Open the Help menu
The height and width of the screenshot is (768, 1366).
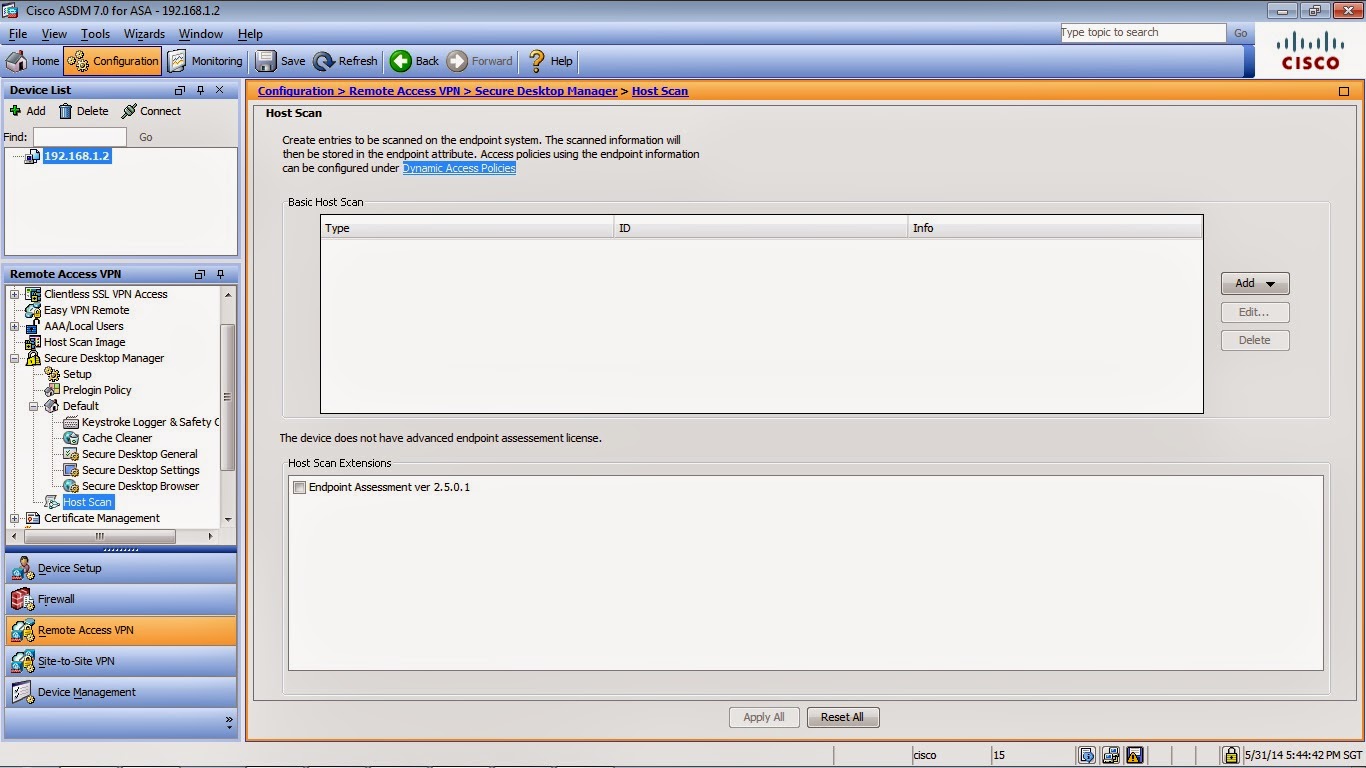(x=250, y=34)
